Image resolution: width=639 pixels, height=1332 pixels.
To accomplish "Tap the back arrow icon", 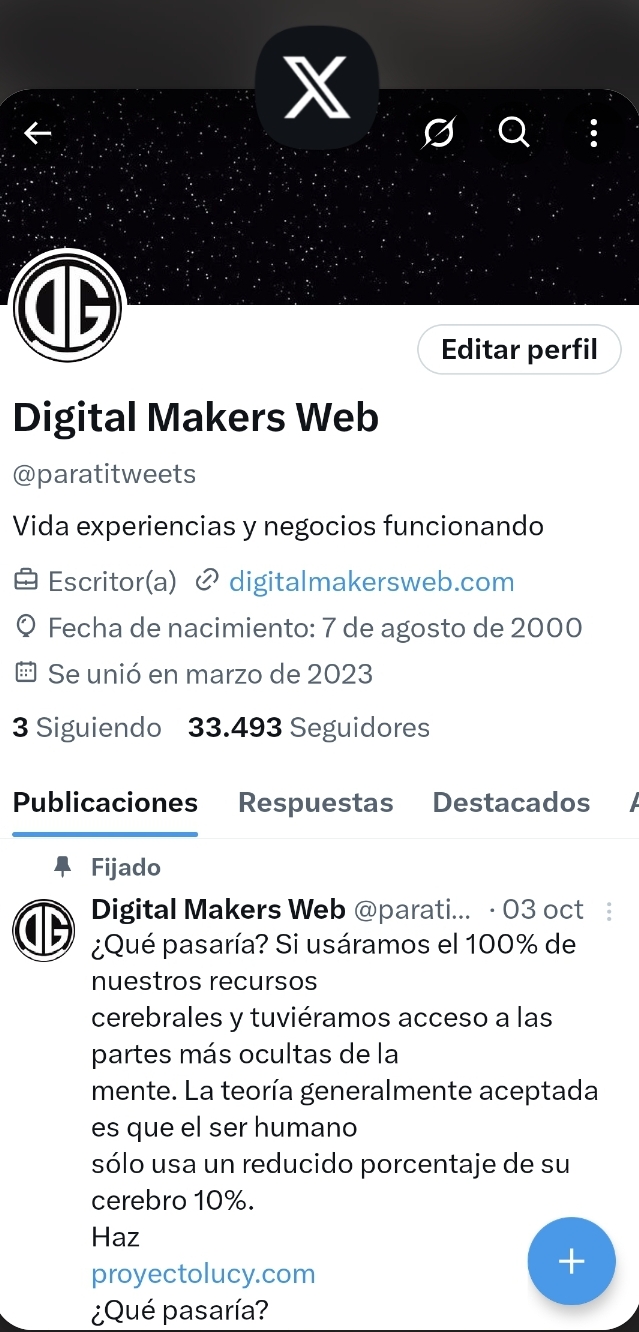I will tap(38, 132).
